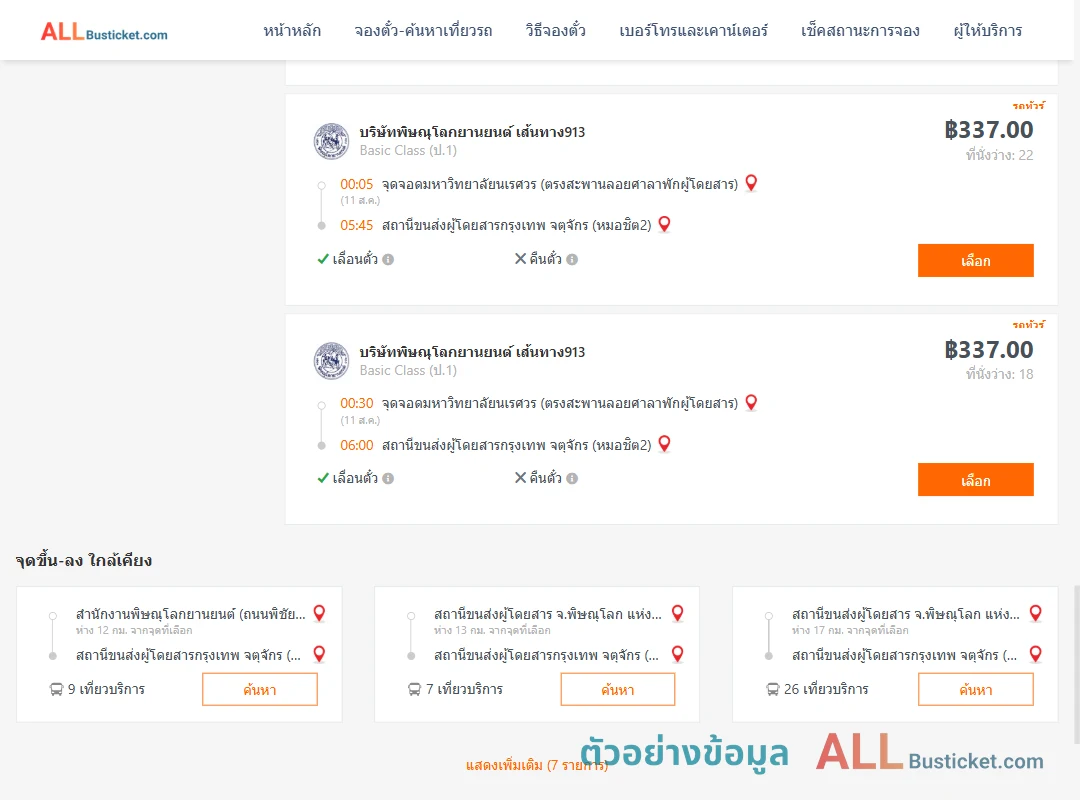Click destination pin in the 26 เที่ยวบริการ card
The image size is (1080, 800).
click(1036, 654)
